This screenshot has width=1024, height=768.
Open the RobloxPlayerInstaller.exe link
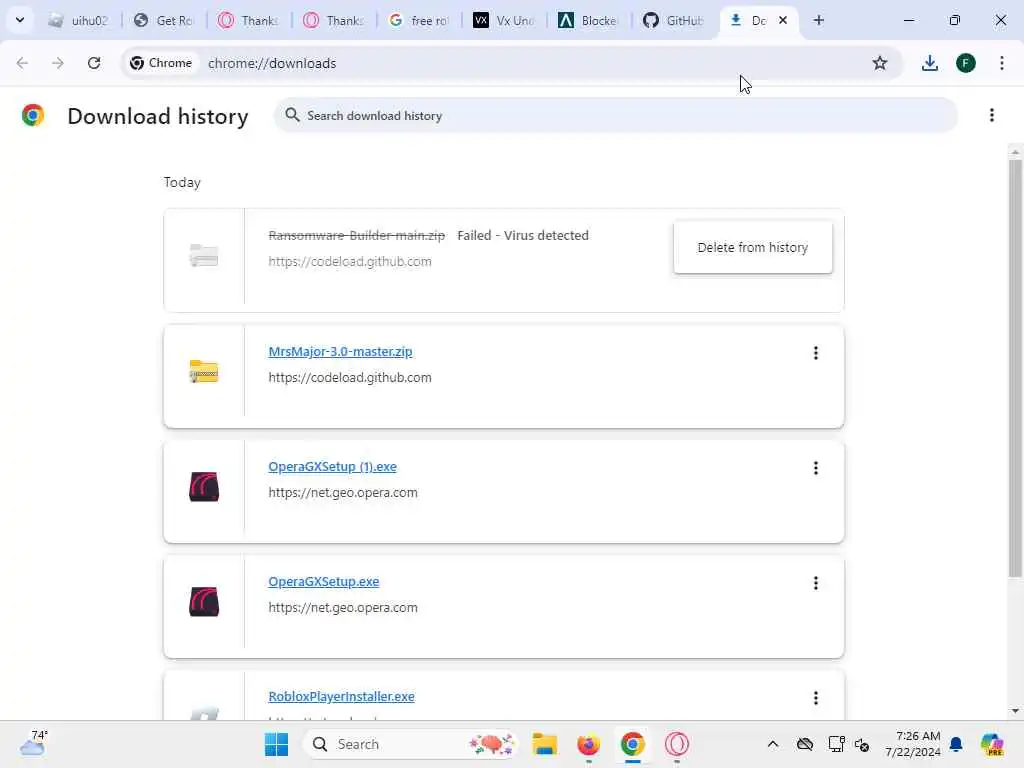click(x=342, y=696)
